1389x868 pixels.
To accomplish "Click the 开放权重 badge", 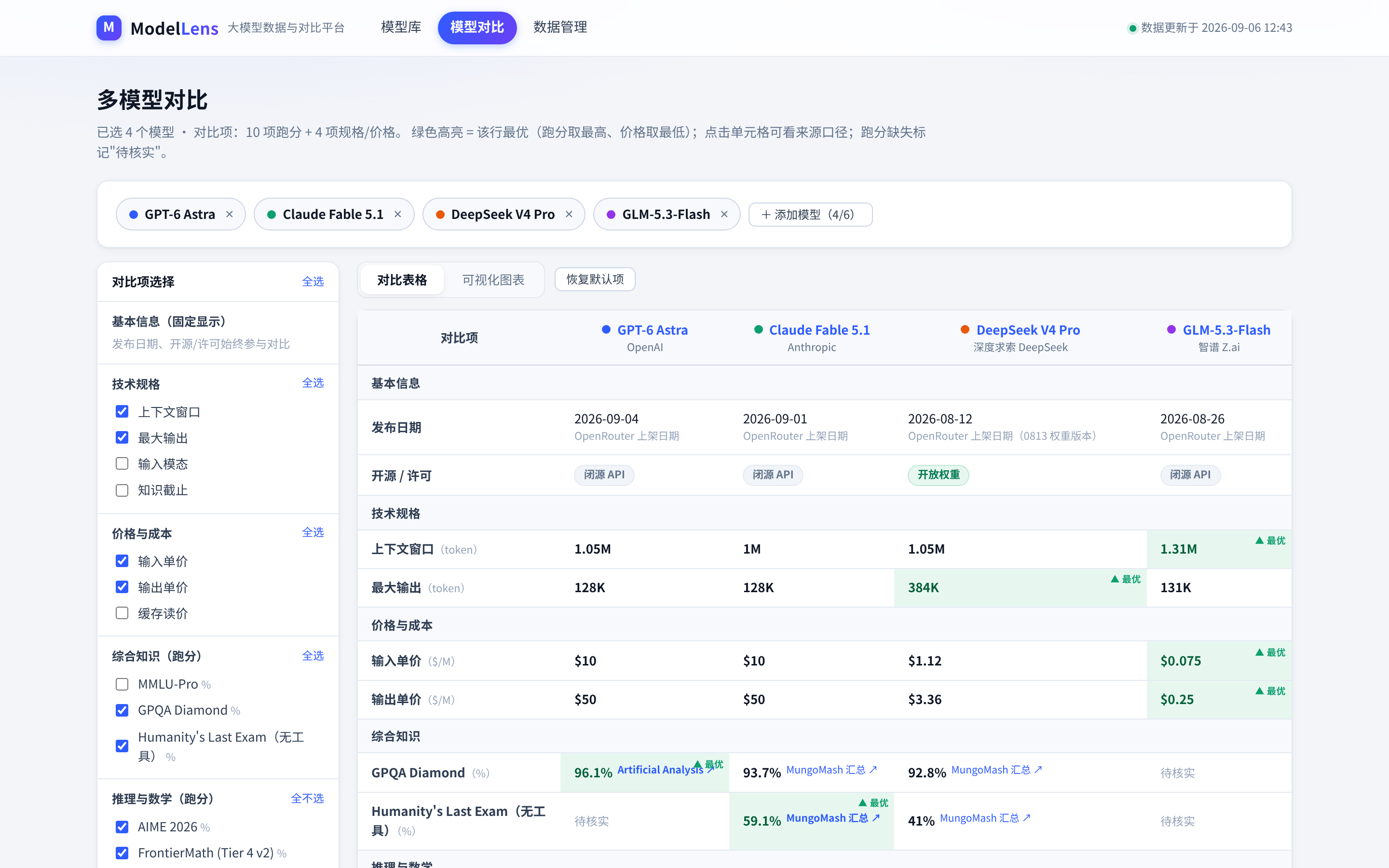I will point(938,475).
